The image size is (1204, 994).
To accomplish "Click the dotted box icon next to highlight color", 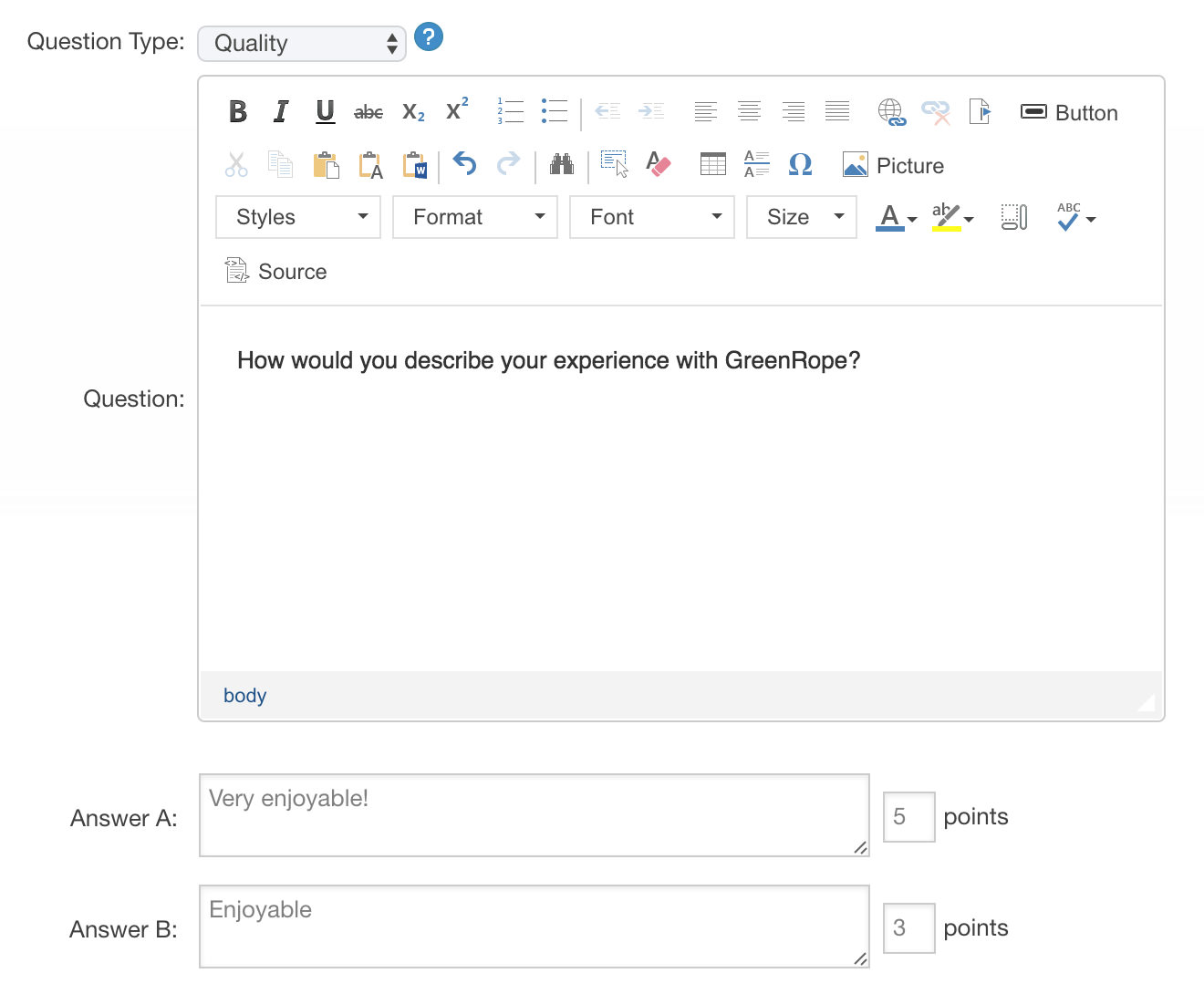I will (1014, 217).
